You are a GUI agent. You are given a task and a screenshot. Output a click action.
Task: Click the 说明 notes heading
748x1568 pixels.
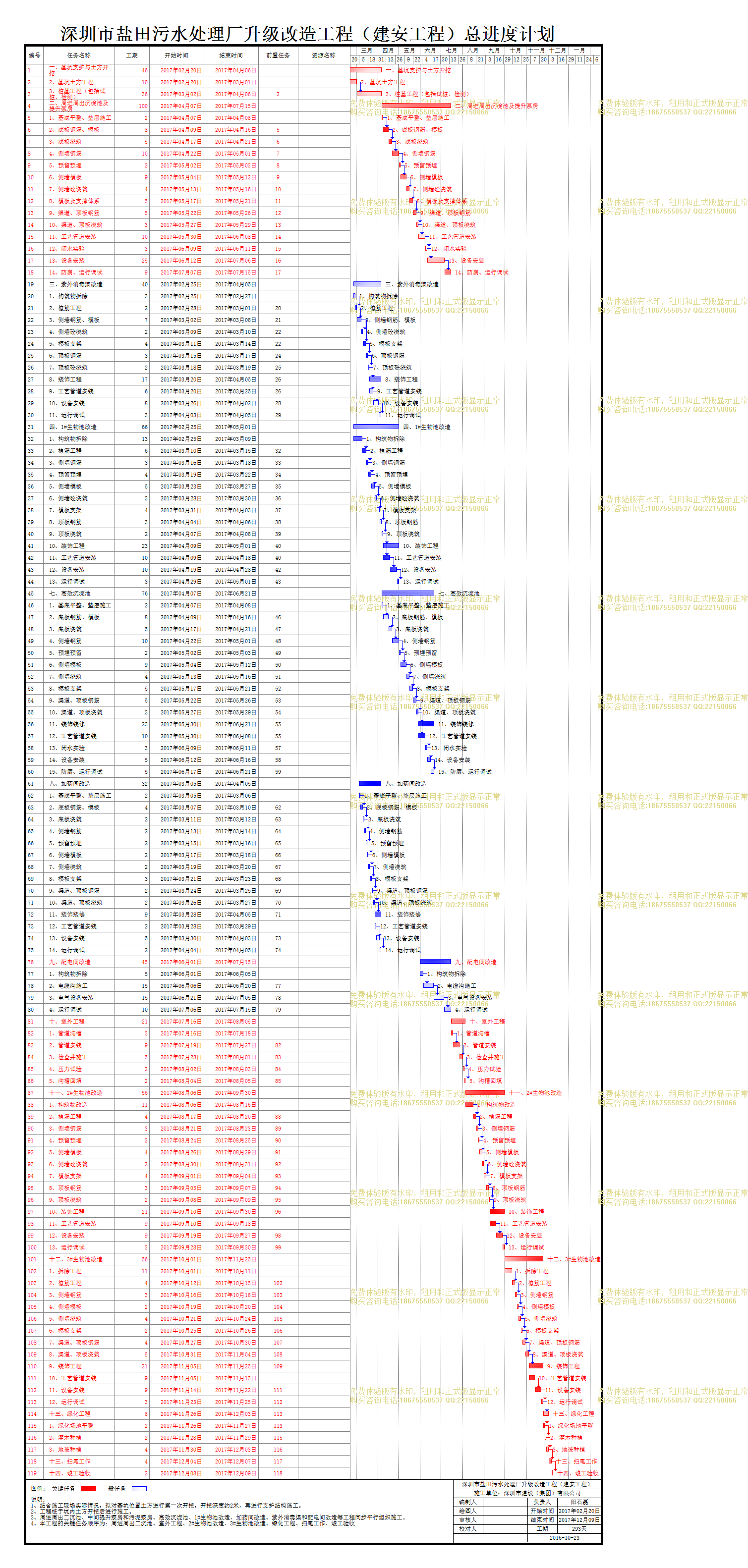coord(38,1499)
